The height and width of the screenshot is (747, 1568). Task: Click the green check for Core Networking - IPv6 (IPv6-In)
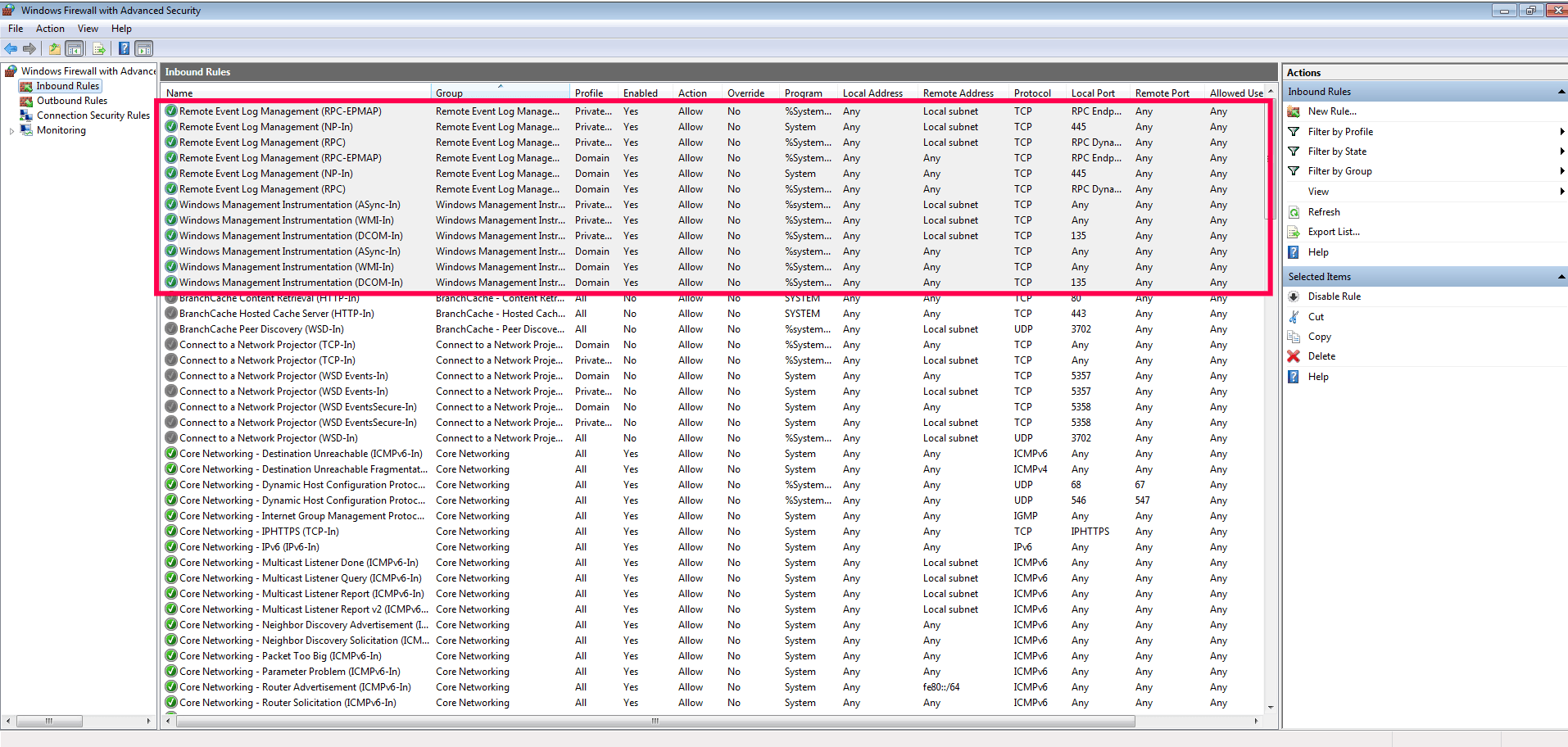tap(171, 547)
